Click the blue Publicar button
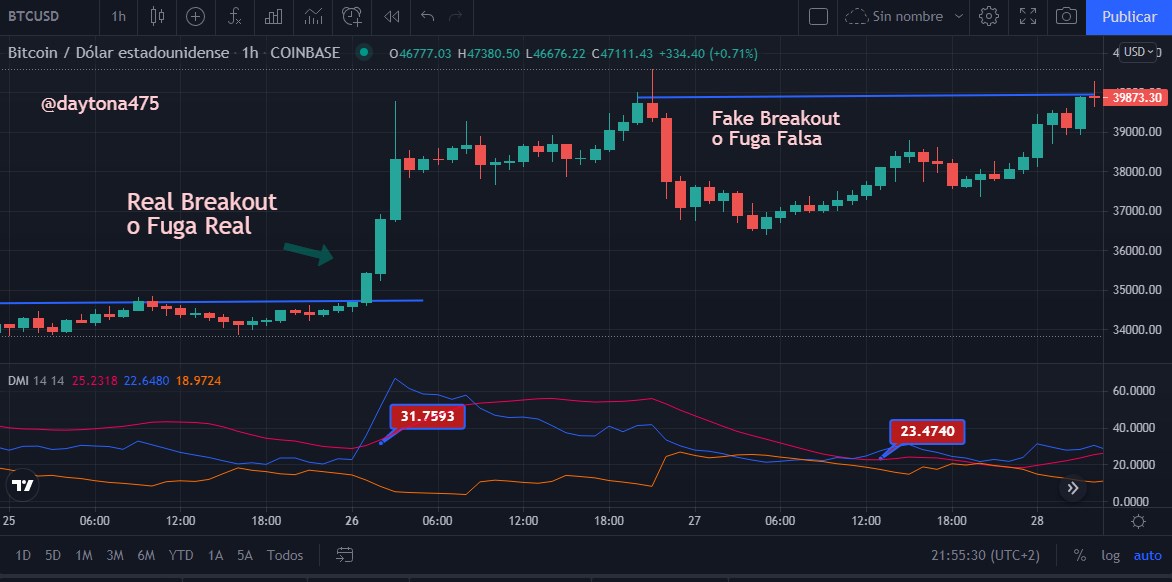This screenshot has width=1172, height=582. (x=1129, y=16)
